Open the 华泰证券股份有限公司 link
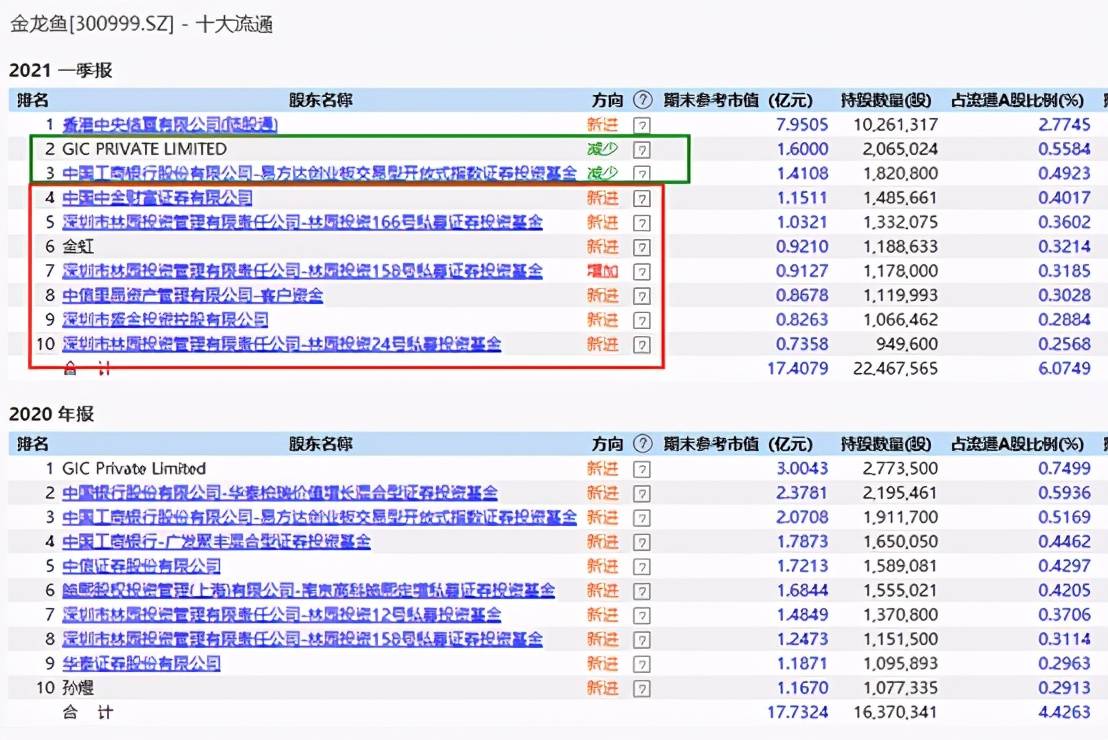The height and width of the screenshot is (740, 1108). [x=141, y=664]
